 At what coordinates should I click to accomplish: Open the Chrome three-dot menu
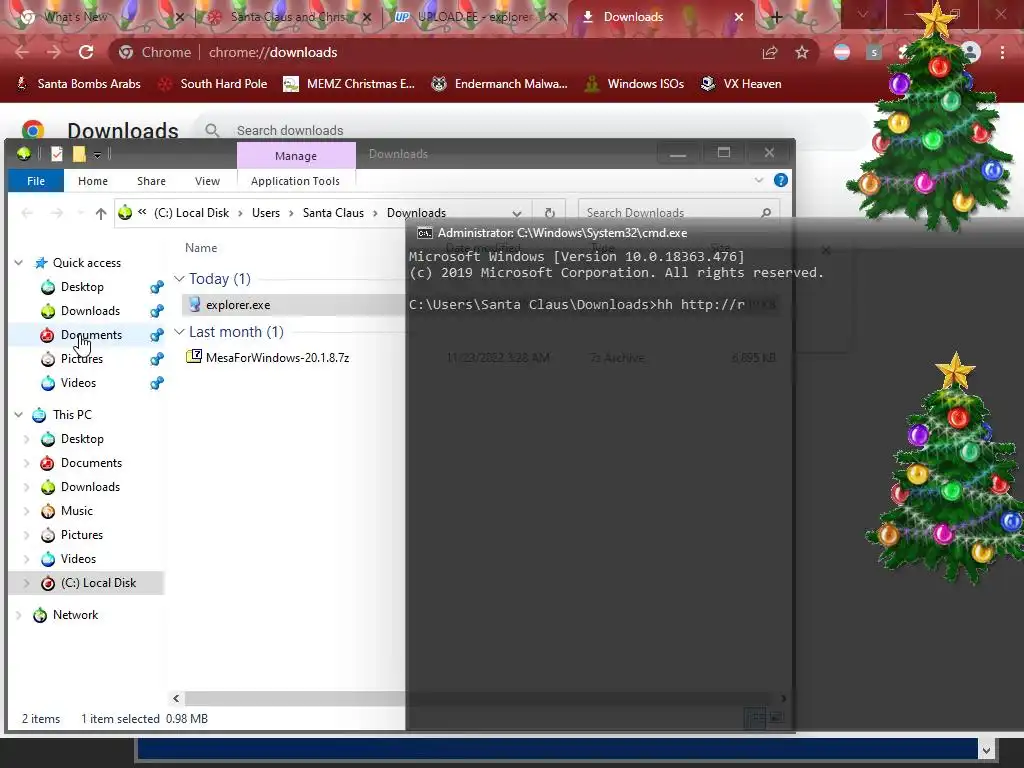1002,52
